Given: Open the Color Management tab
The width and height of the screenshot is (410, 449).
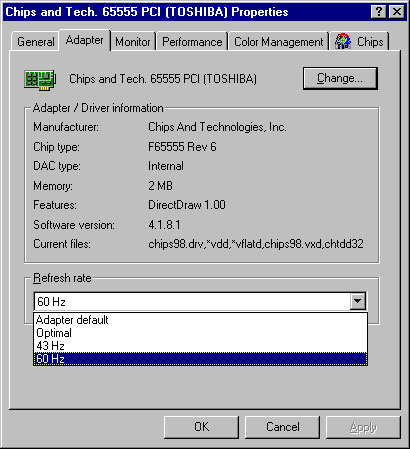Looking at the screenshot, I should 279,42.
